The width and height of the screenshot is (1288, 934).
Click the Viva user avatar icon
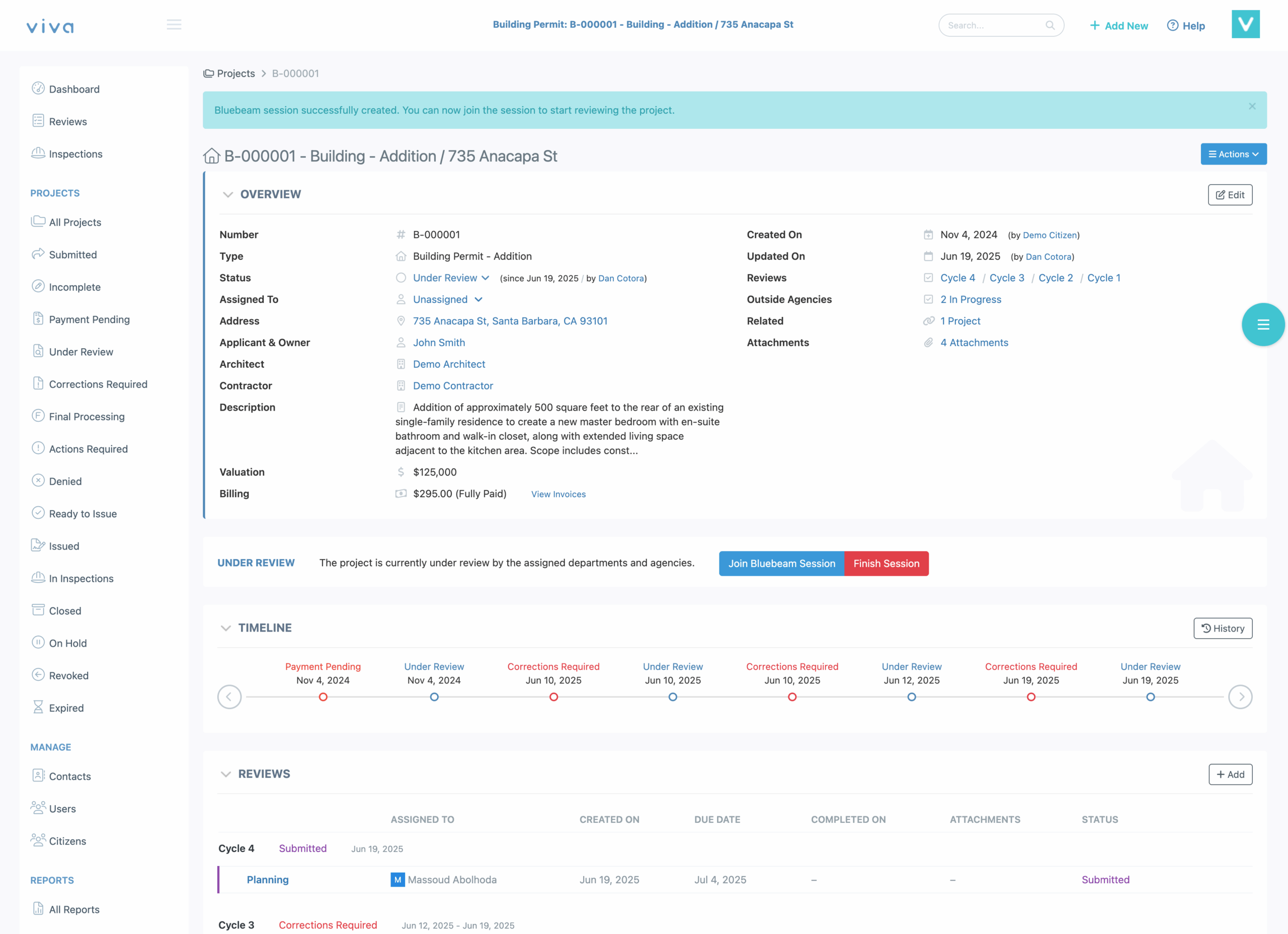coord(1245,25)
